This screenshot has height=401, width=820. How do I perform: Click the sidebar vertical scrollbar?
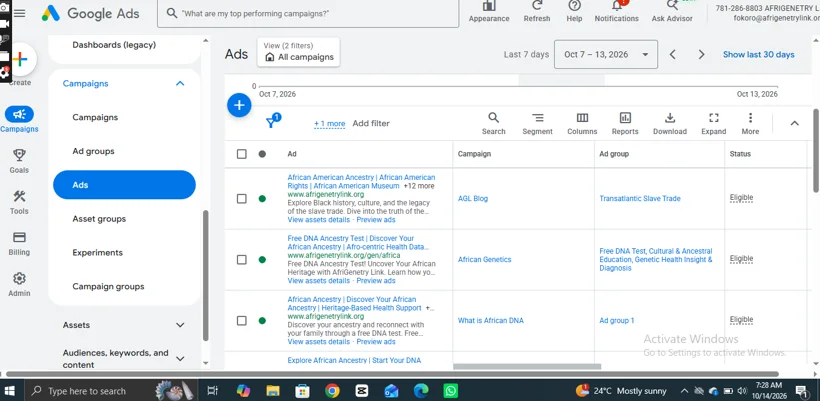(205, 276)
